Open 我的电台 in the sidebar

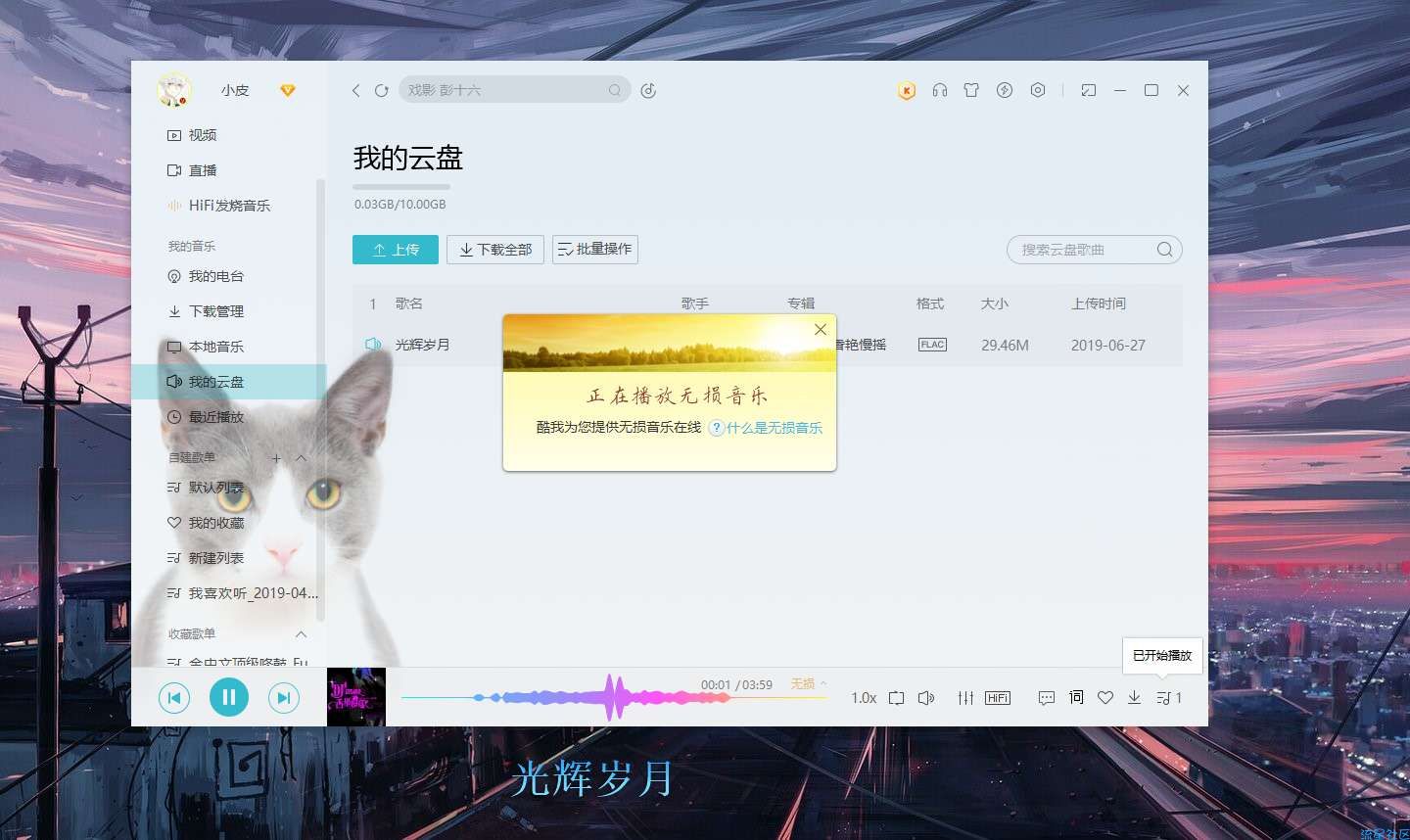click(216, 276)
